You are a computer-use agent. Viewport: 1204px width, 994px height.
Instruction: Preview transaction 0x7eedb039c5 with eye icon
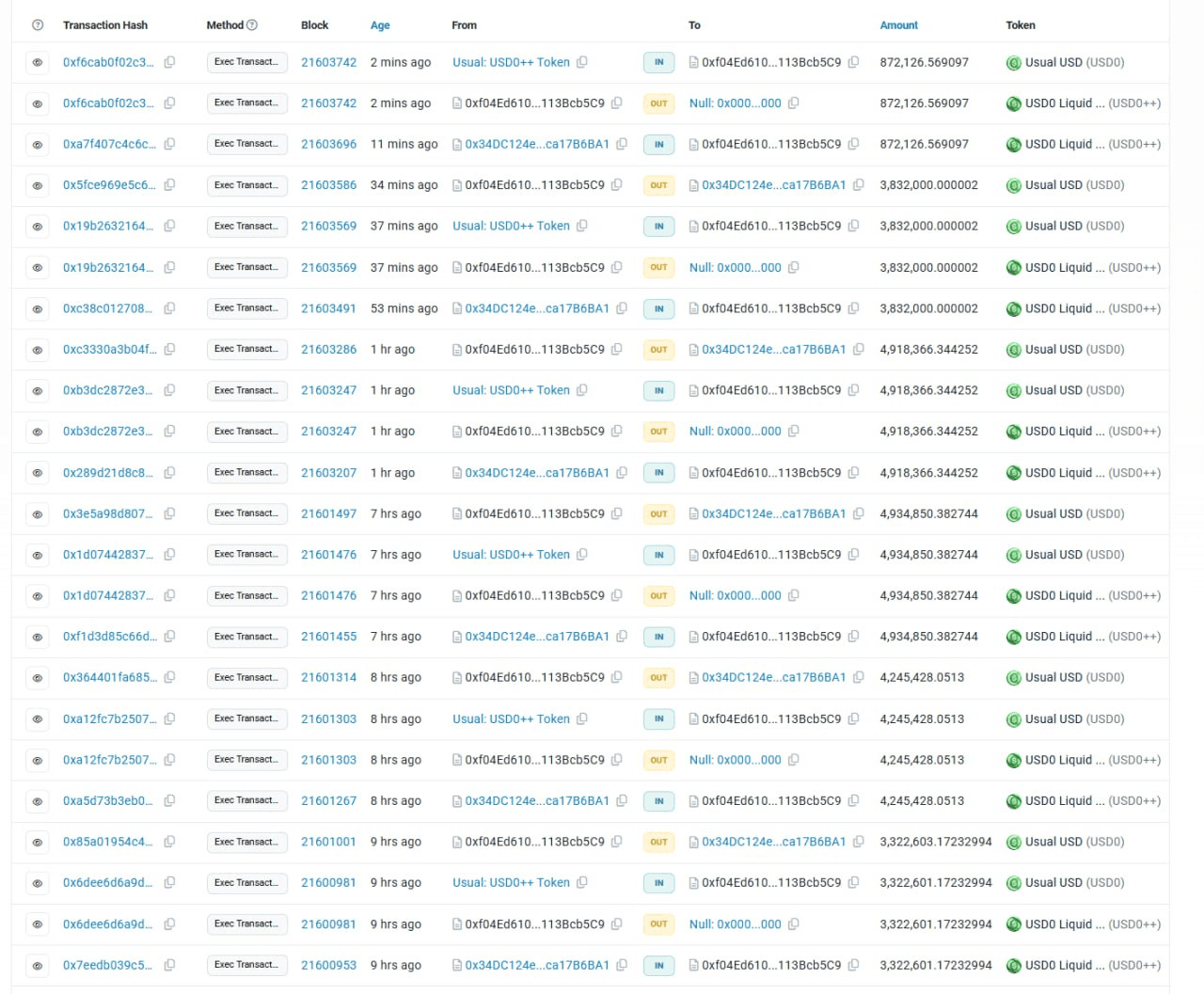click(38, 966)
